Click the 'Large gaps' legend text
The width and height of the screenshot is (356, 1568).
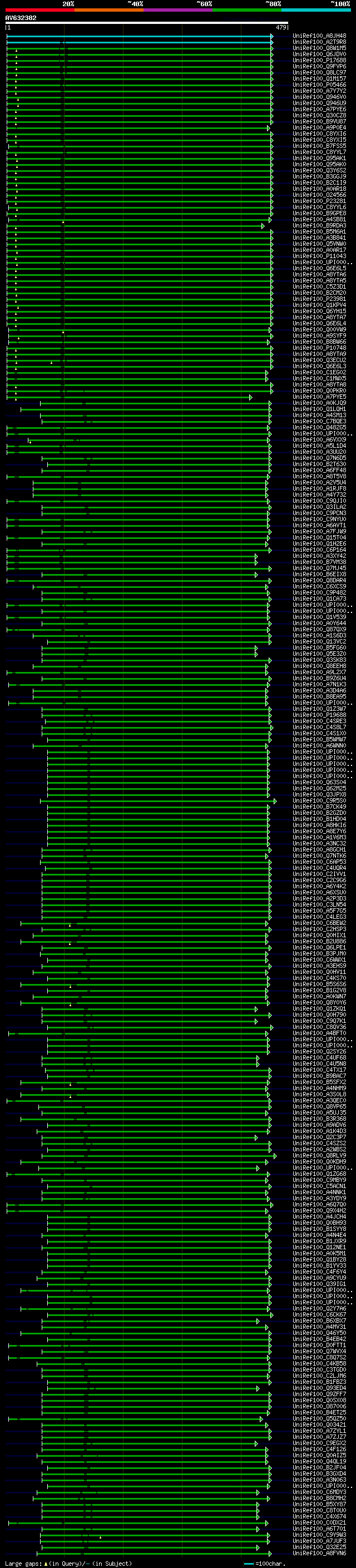[x=23, y=1564]
